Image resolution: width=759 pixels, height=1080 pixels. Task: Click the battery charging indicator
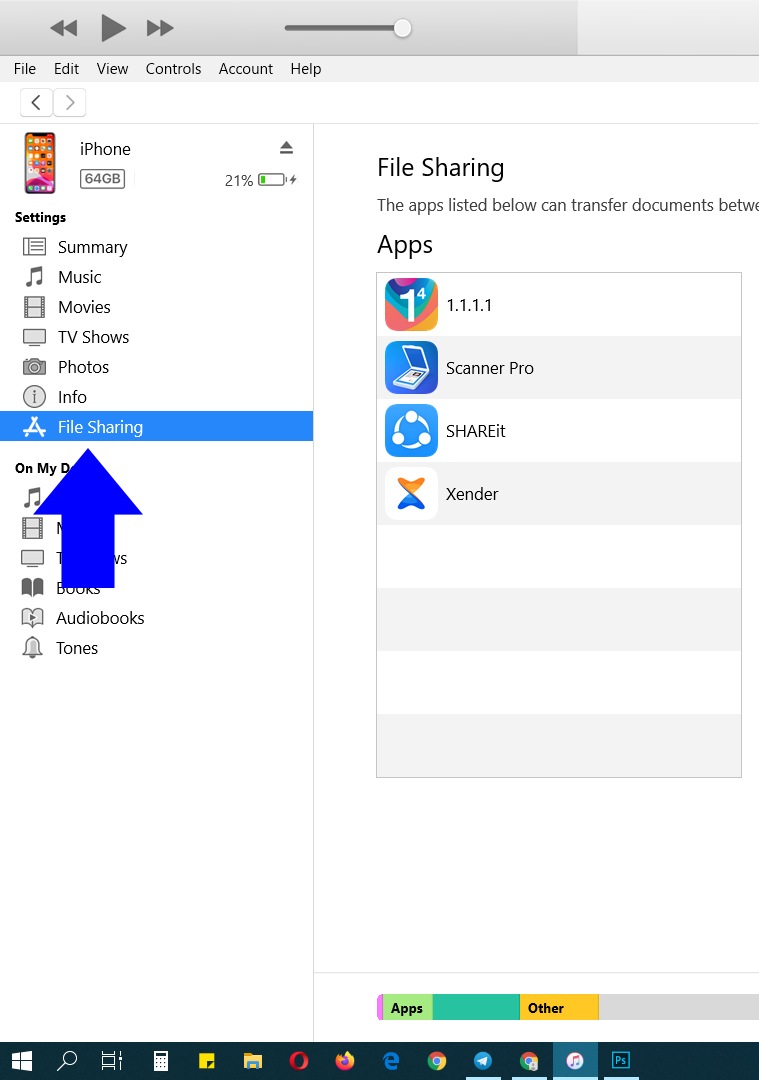click(277, 180)
